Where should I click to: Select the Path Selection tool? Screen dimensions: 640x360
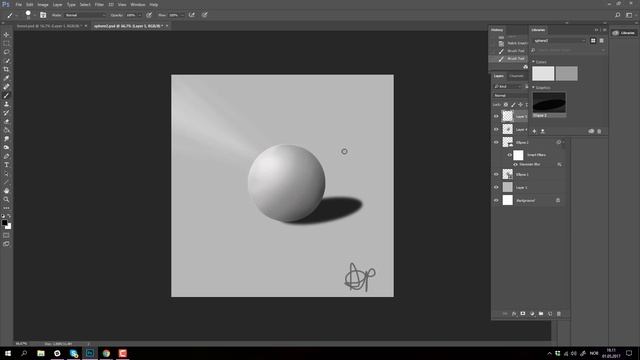point(6,173)
